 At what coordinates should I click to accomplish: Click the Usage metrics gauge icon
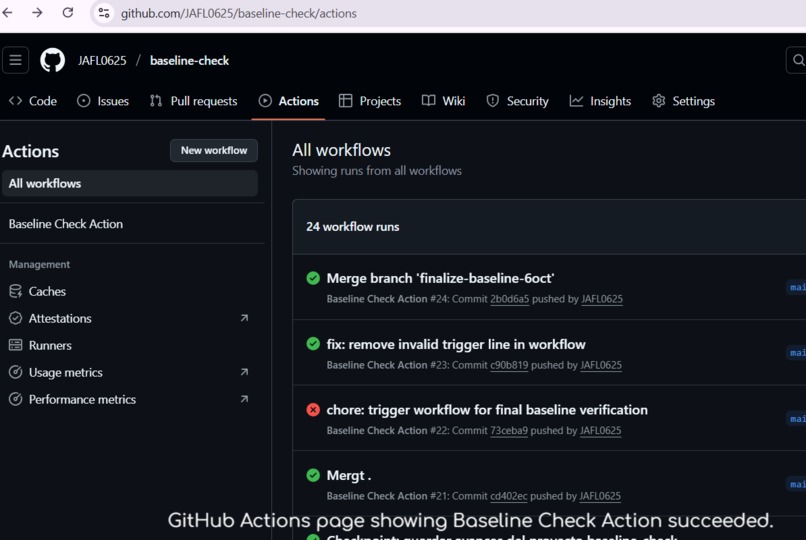click(x=15, y=372)
